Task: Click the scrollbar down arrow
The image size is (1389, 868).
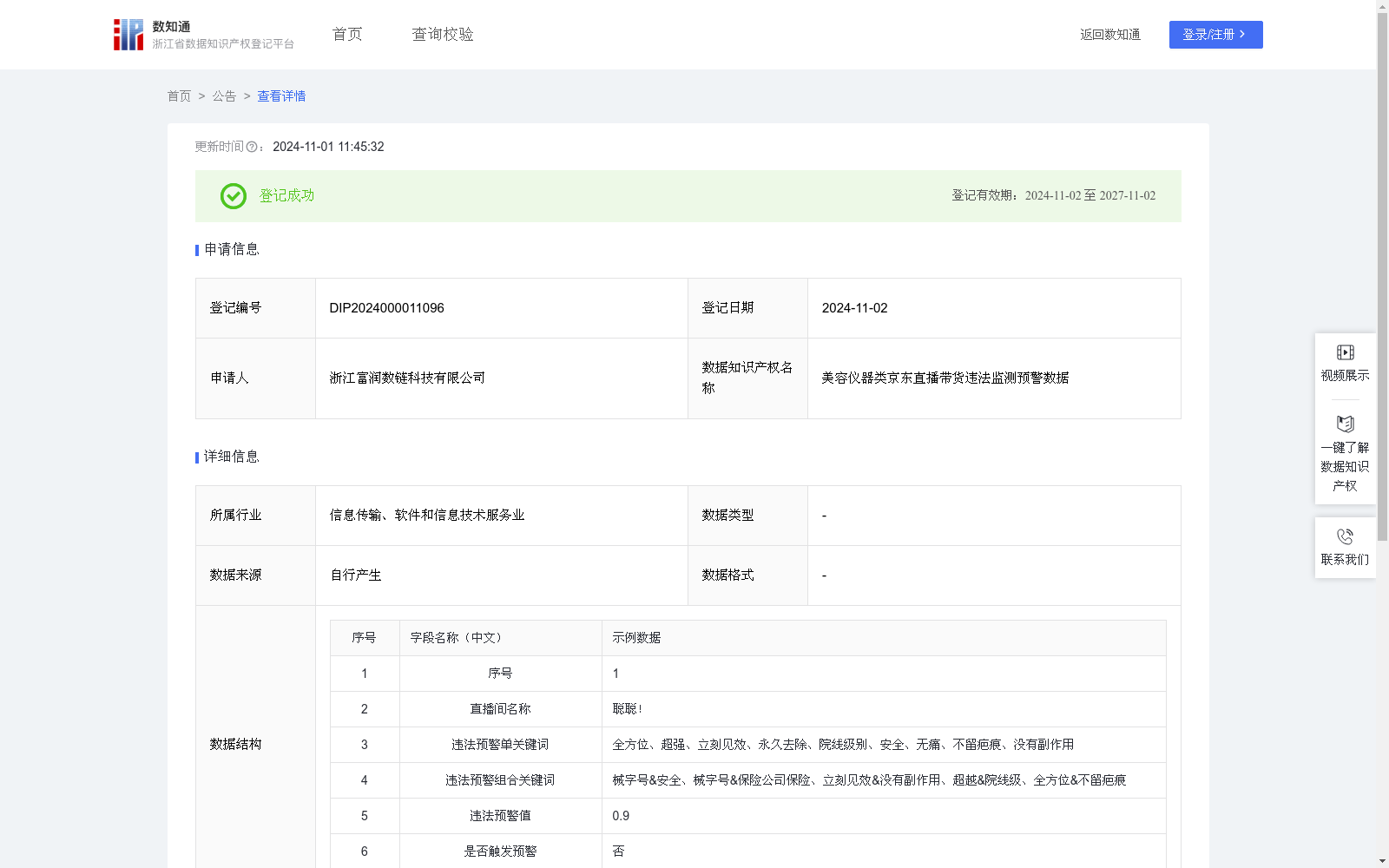Action: (x=1382, y=861)
